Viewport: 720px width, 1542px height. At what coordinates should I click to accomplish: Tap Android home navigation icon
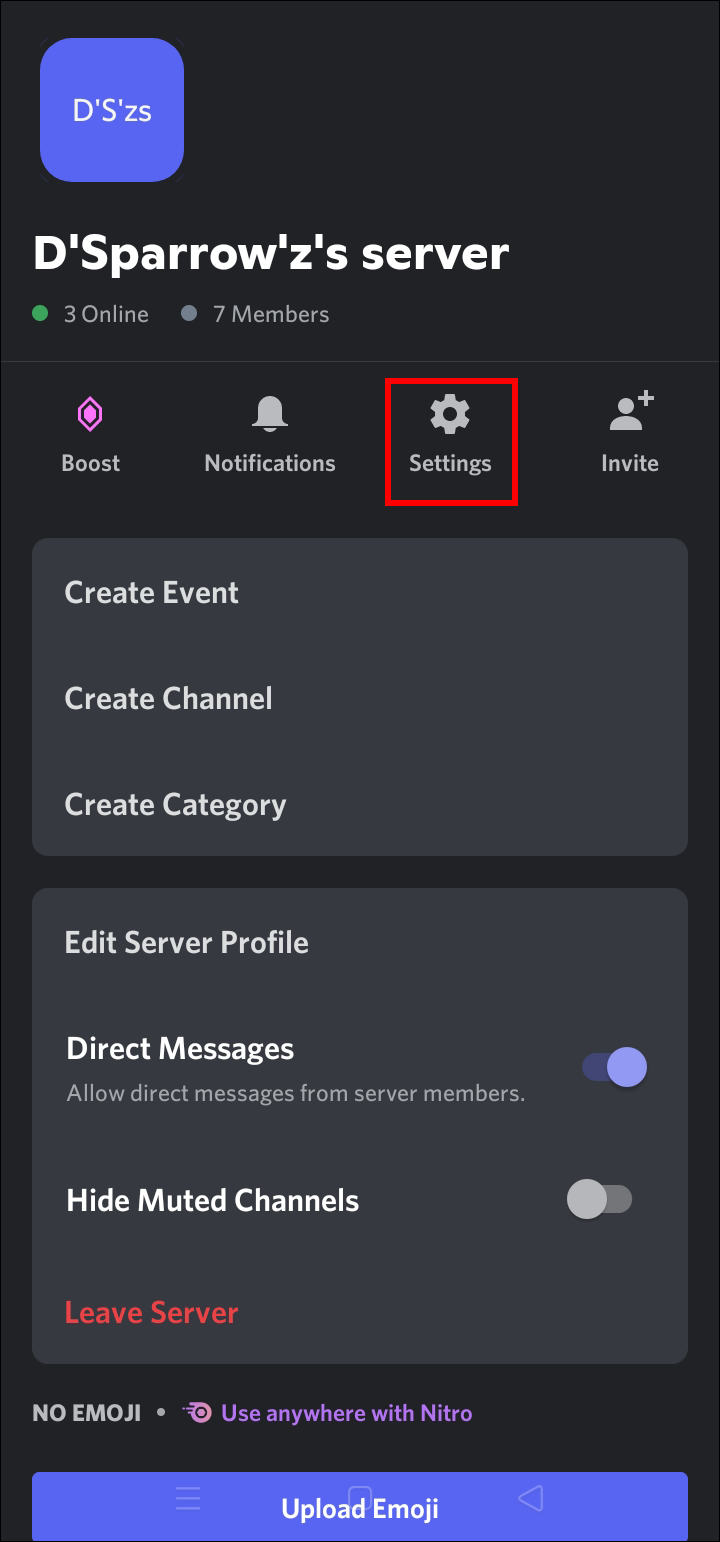point(359,1498)
